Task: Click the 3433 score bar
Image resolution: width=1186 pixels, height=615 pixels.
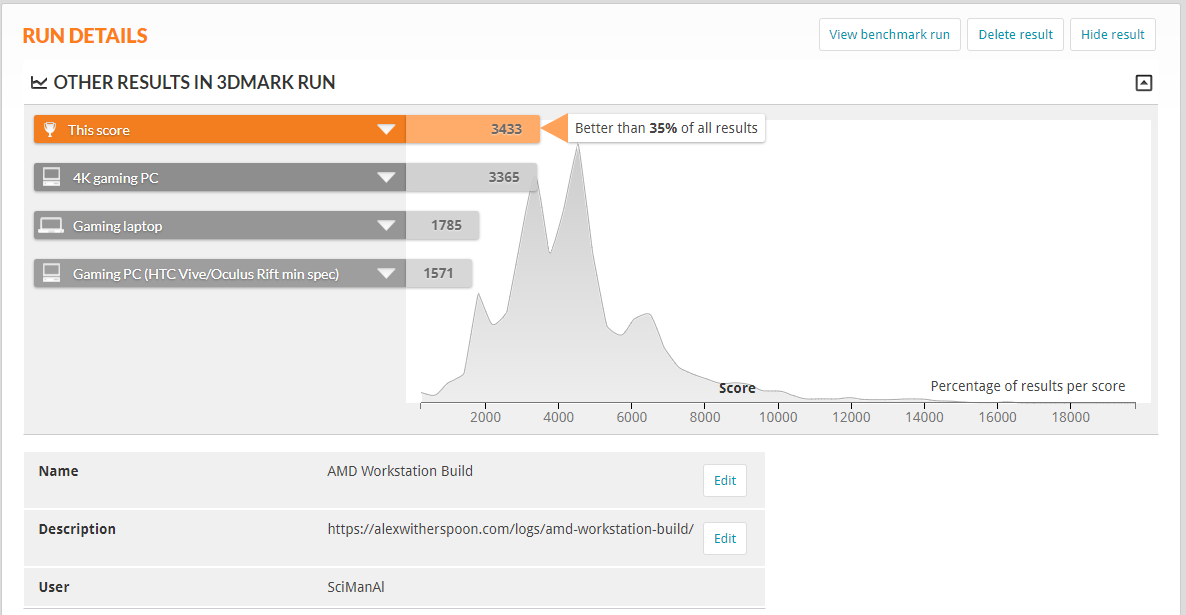Action: click(x=472, y=130)
